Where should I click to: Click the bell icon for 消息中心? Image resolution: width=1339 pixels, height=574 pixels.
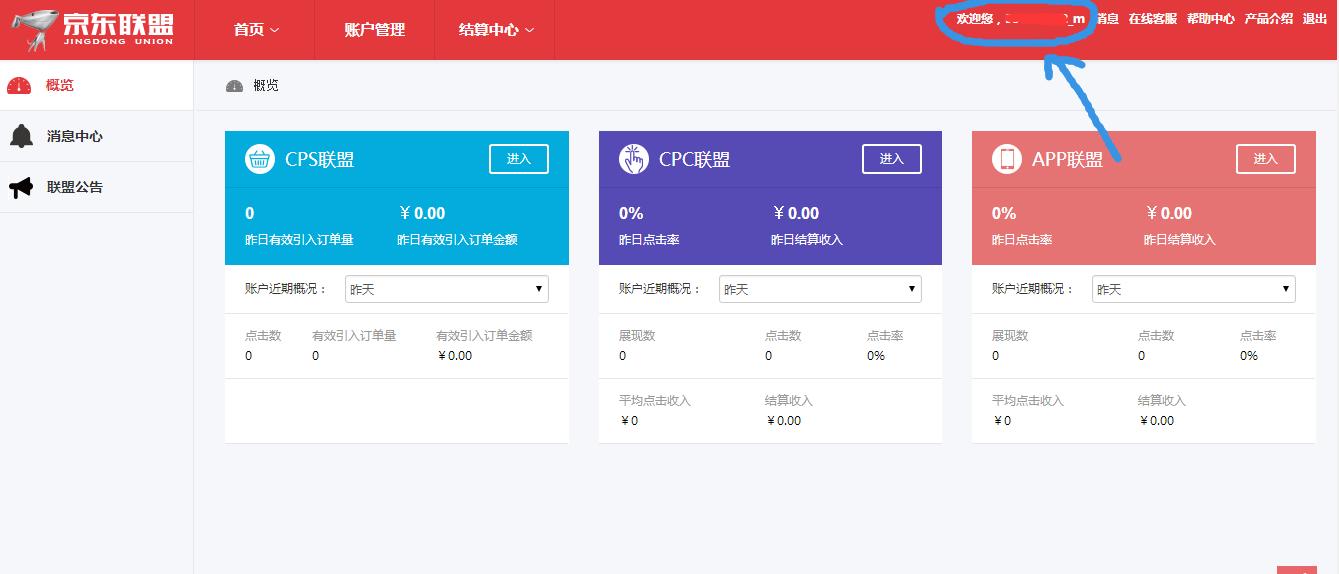pyautogui.click(x=20, y=136)
